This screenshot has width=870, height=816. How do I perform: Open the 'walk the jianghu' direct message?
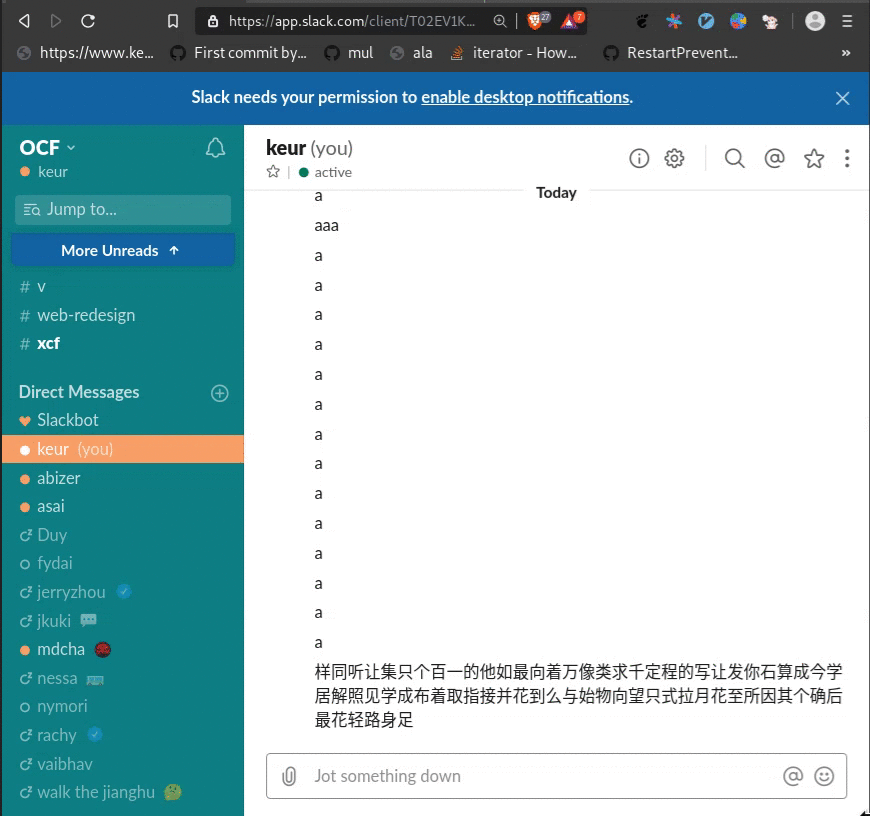tap(123, 792)
